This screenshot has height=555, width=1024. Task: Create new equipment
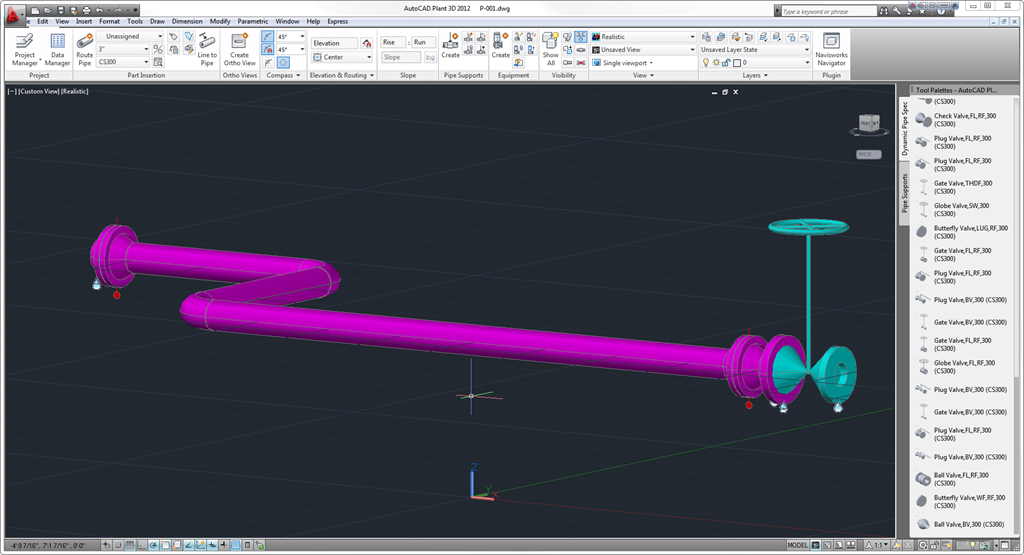(x=500, y=46)
